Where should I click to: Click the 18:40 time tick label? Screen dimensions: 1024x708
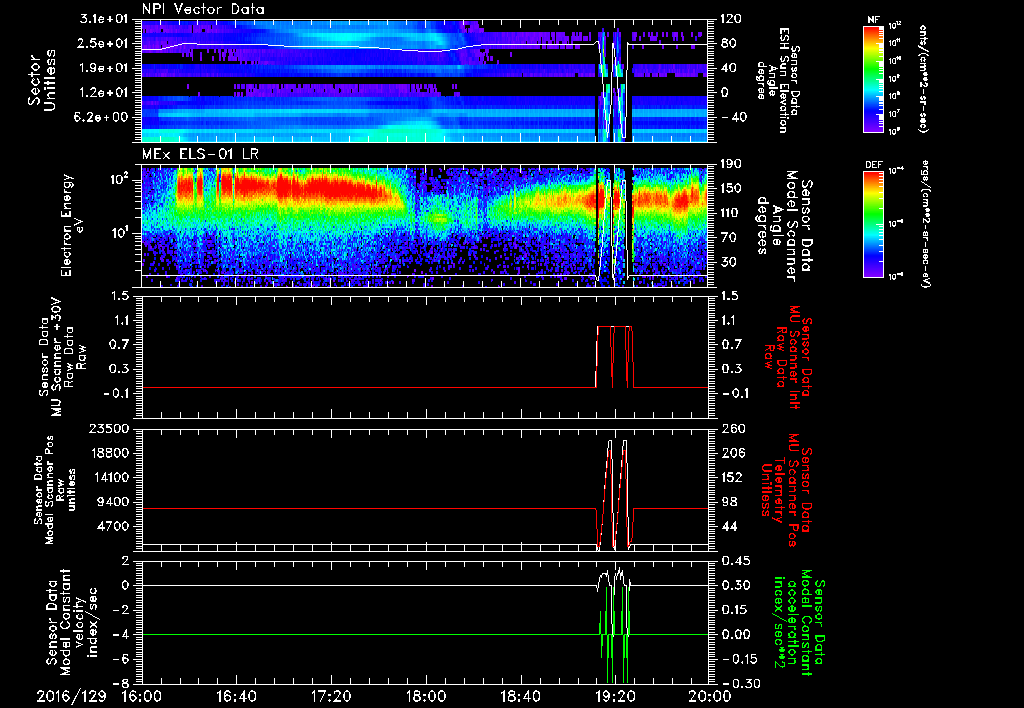pos(520,696)
